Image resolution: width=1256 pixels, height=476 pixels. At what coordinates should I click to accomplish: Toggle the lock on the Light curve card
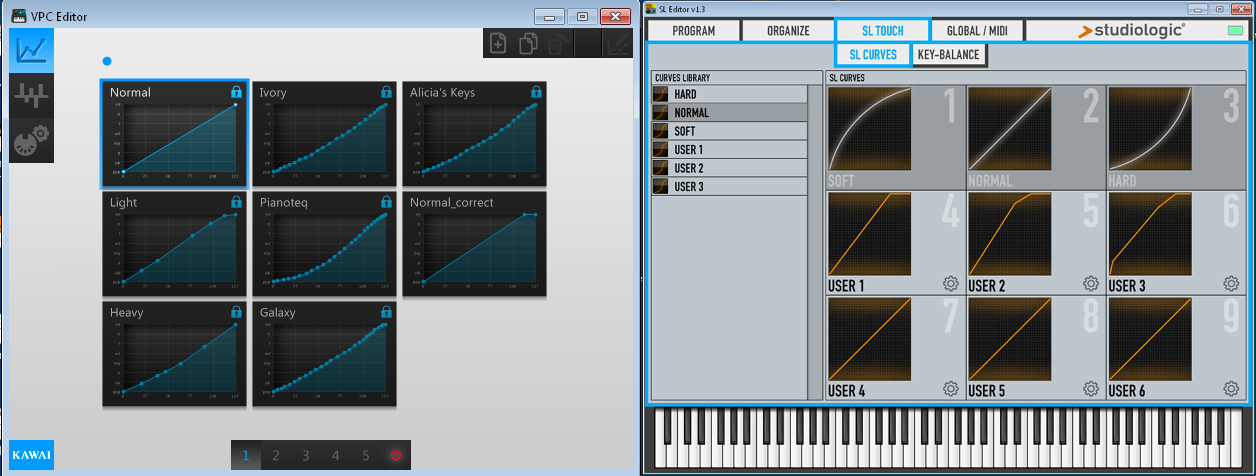(x=236, y=202)
